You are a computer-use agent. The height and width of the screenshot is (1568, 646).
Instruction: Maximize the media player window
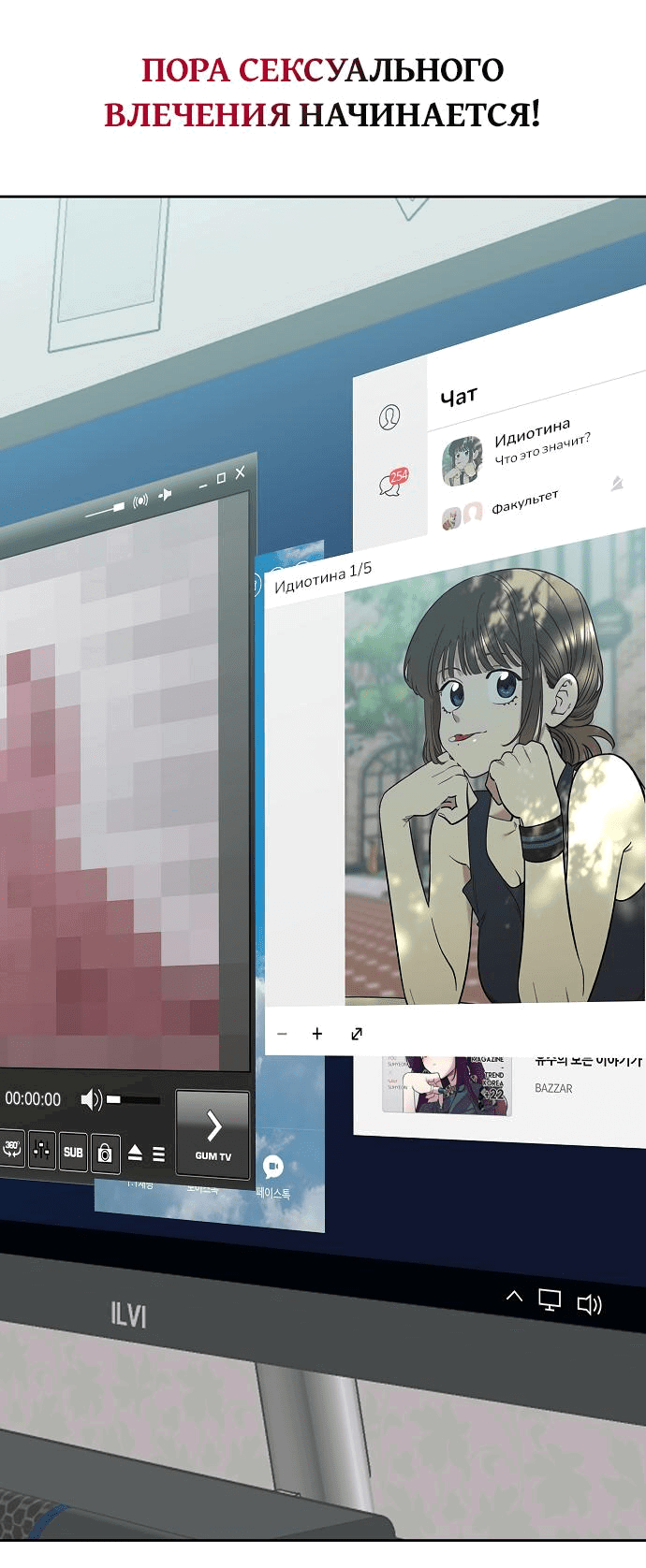pos(222,478)
